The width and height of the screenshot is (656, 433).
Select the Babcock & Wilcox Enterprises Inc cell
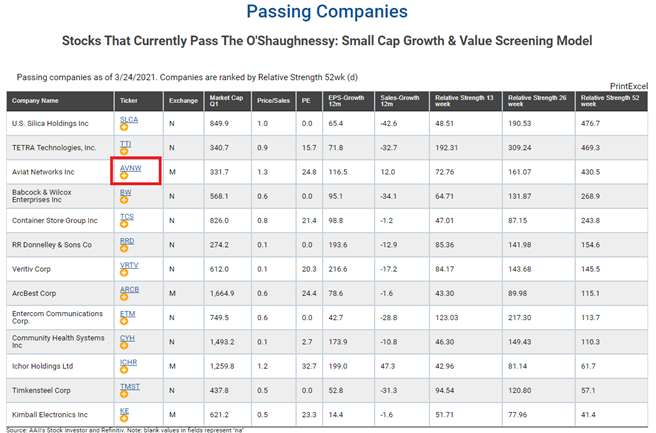click(x=60, y=196)
